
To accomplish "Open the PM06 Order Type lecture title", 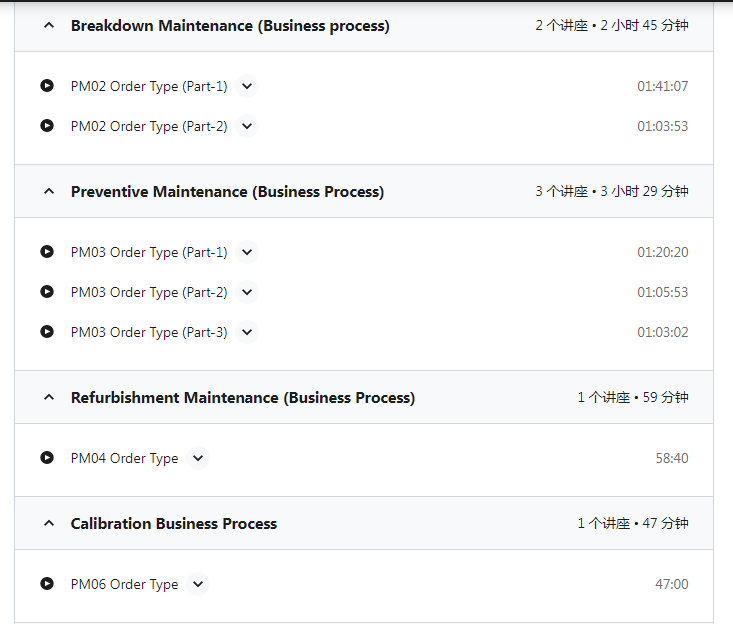I will (124, 584).
